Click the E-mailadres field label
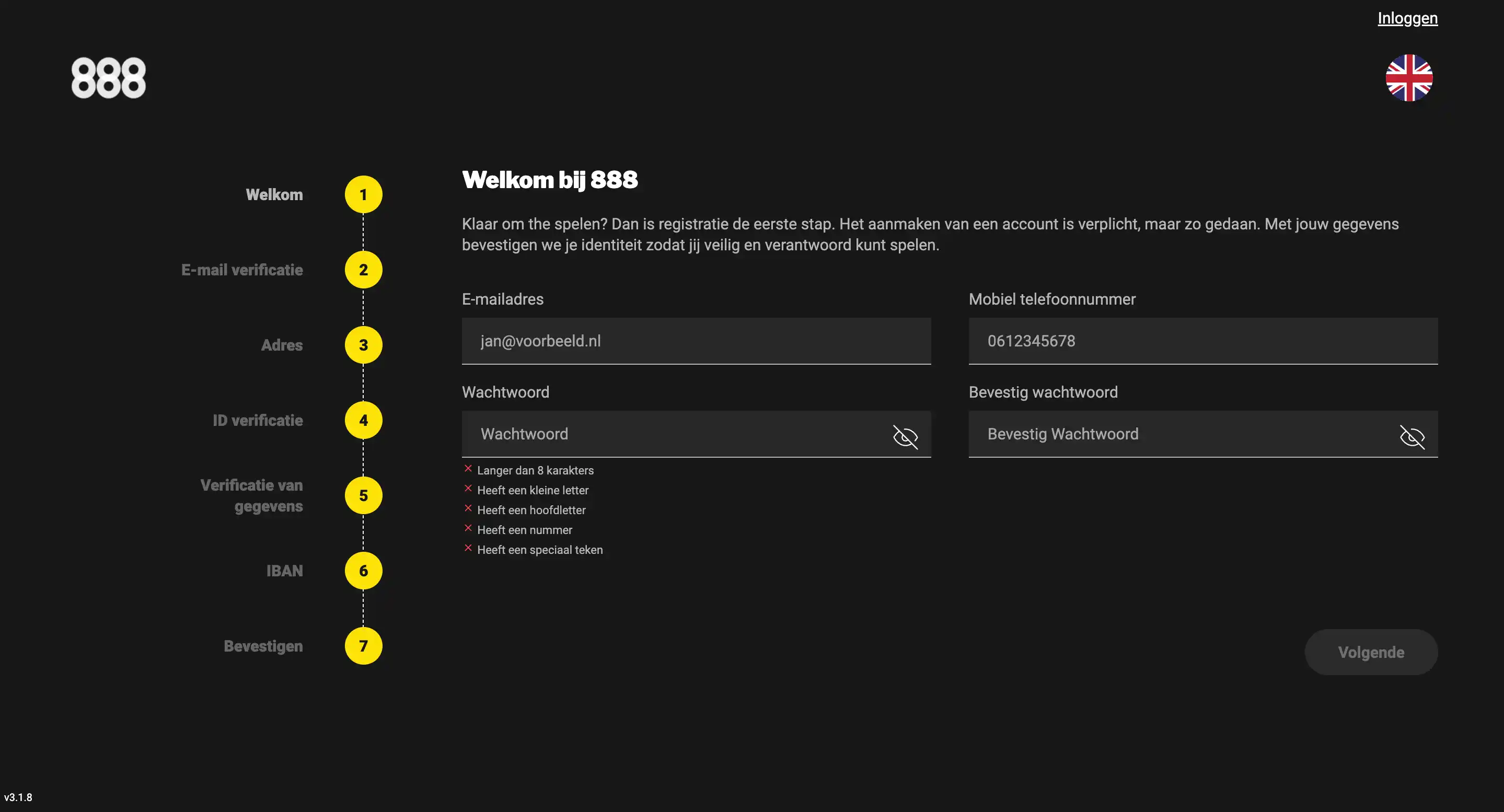This screenshot has height=812, width=1504. tap(503, 299)
